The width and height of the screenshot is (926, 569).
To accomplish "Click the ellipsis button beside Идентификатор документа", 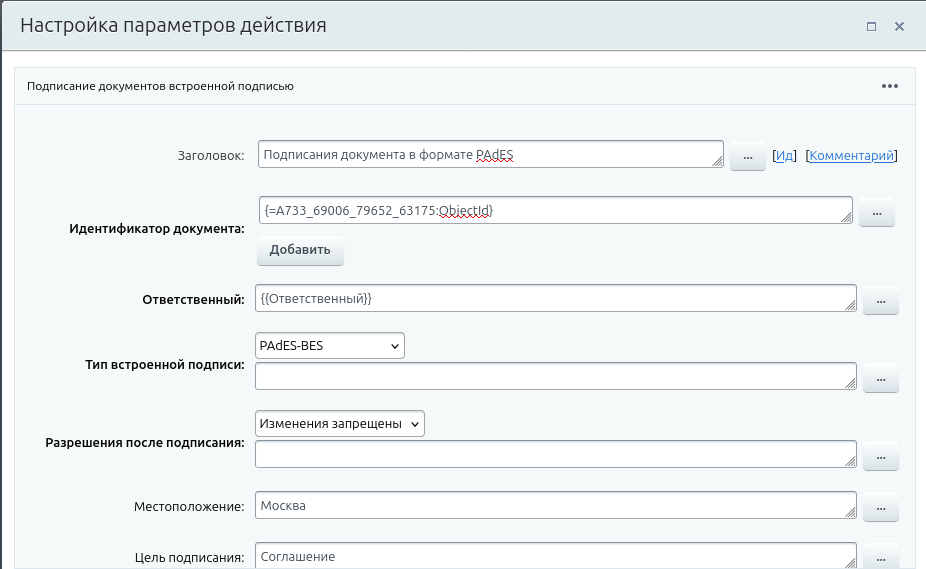I will coord(876,212).
